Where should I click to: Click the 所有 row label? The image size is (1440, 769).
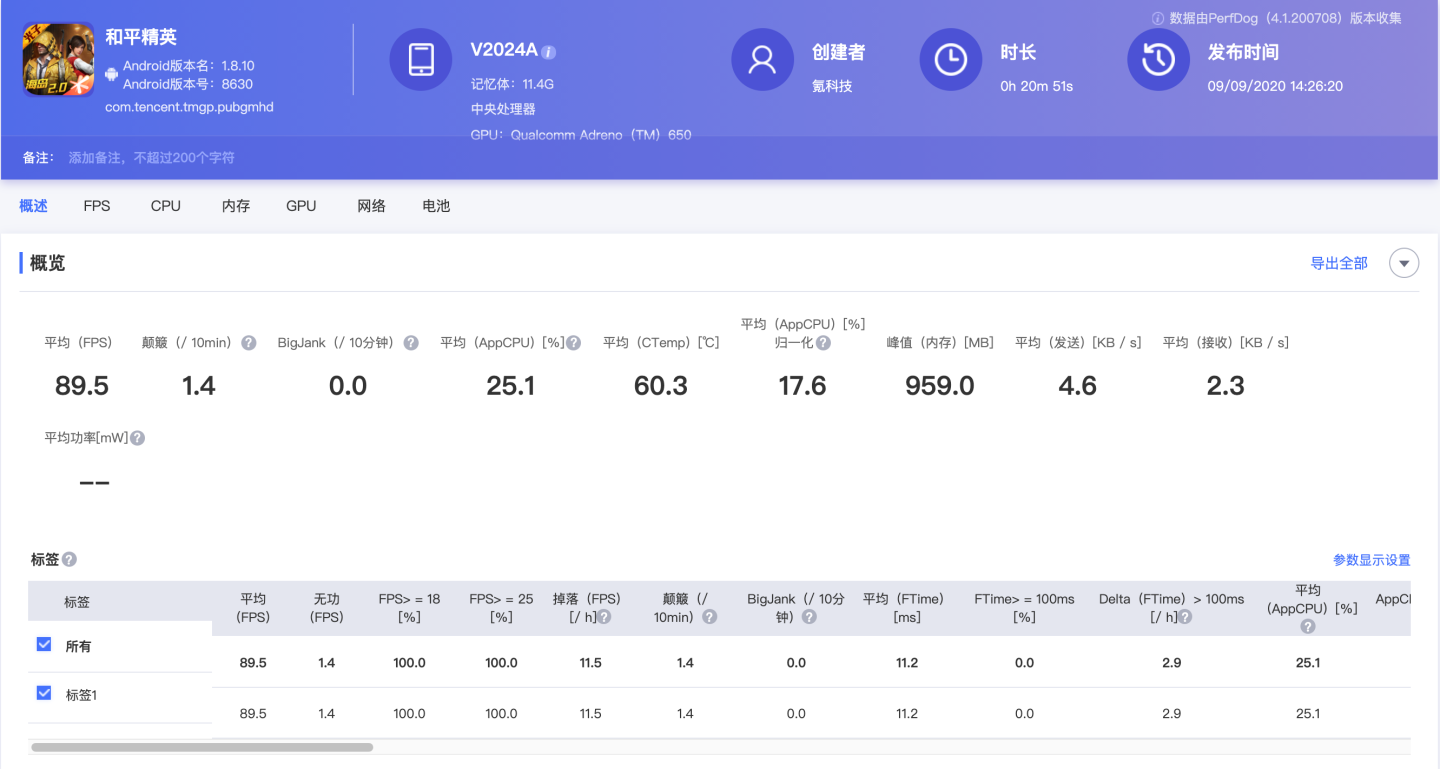click(x=78, y=647)
